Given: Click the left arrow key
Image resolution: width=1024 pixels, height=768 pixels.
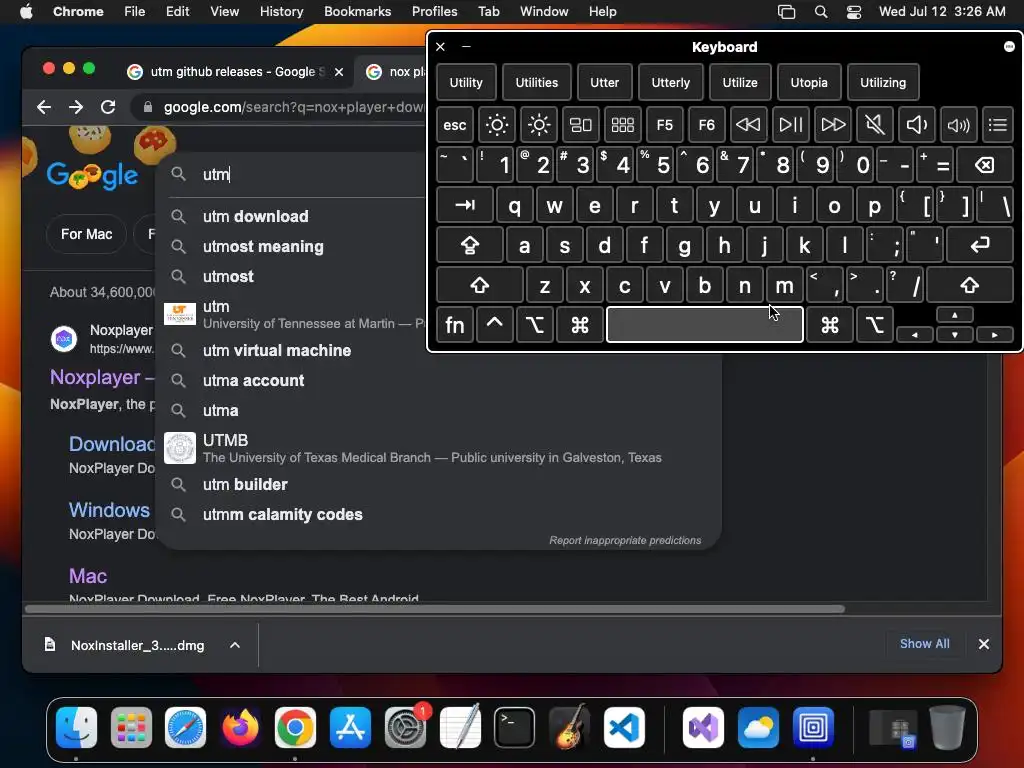Looking at the screenshot, I should point(914,334).
